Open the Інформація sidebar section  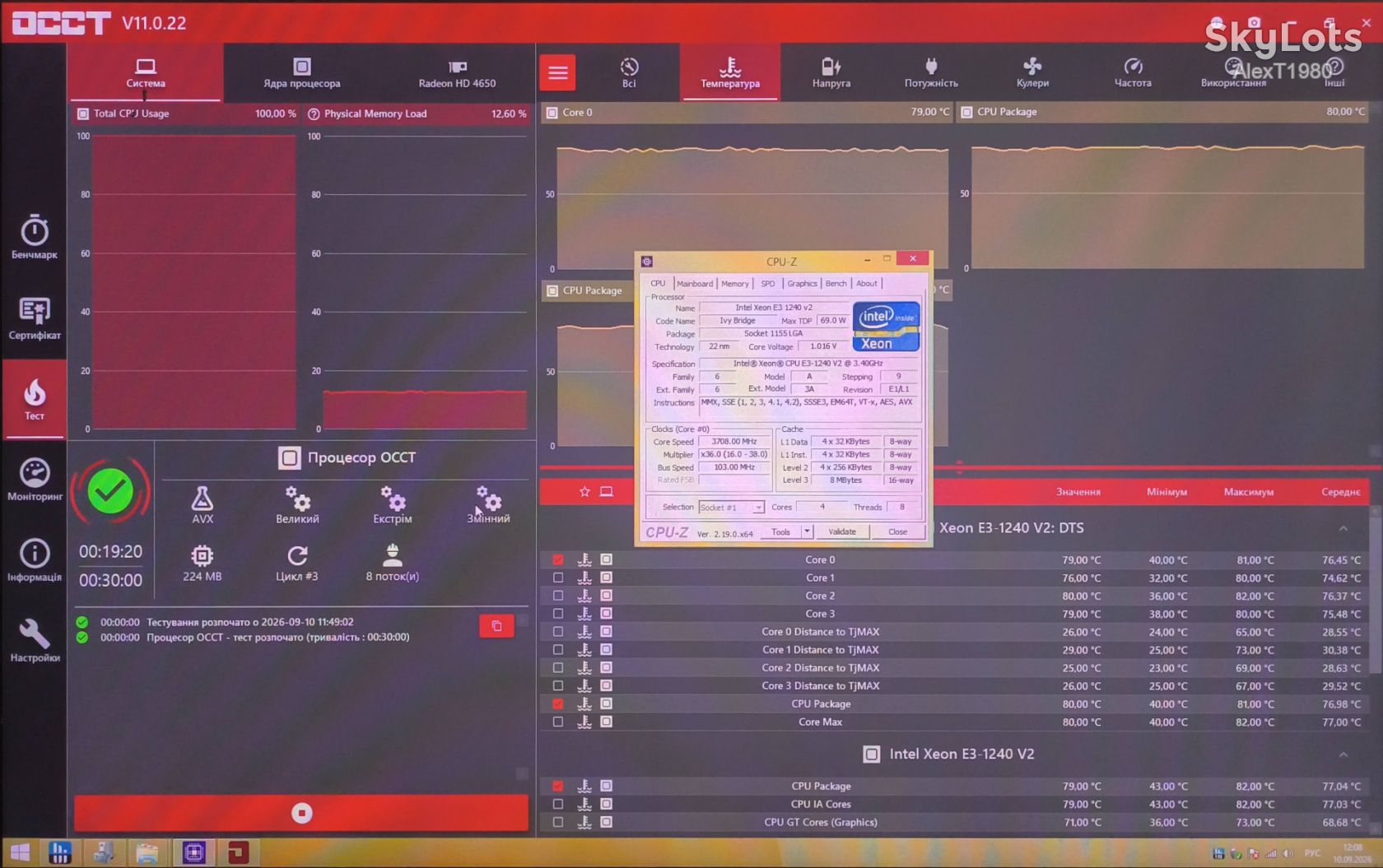(x=34, y=560)
